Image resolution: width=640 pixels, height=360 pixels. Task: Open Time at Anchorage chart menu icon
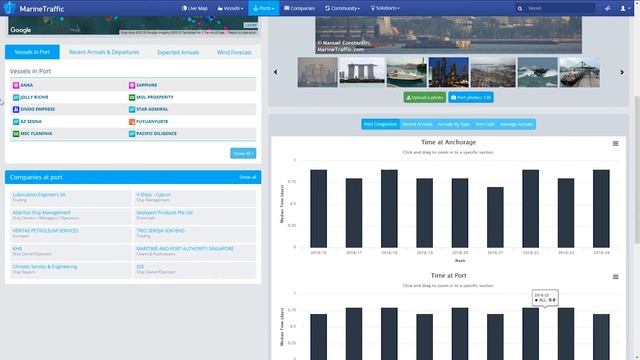(x=616, y=144)
